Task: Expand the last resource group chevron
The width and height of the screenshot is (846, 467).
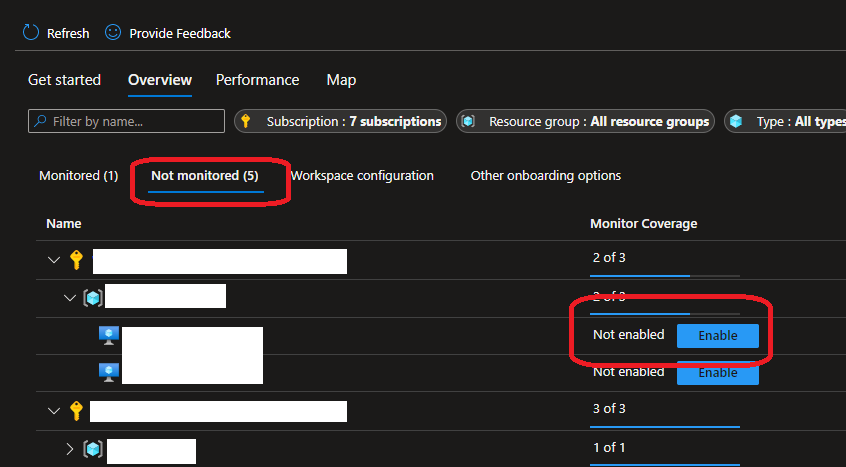Action: pos(70,448)
